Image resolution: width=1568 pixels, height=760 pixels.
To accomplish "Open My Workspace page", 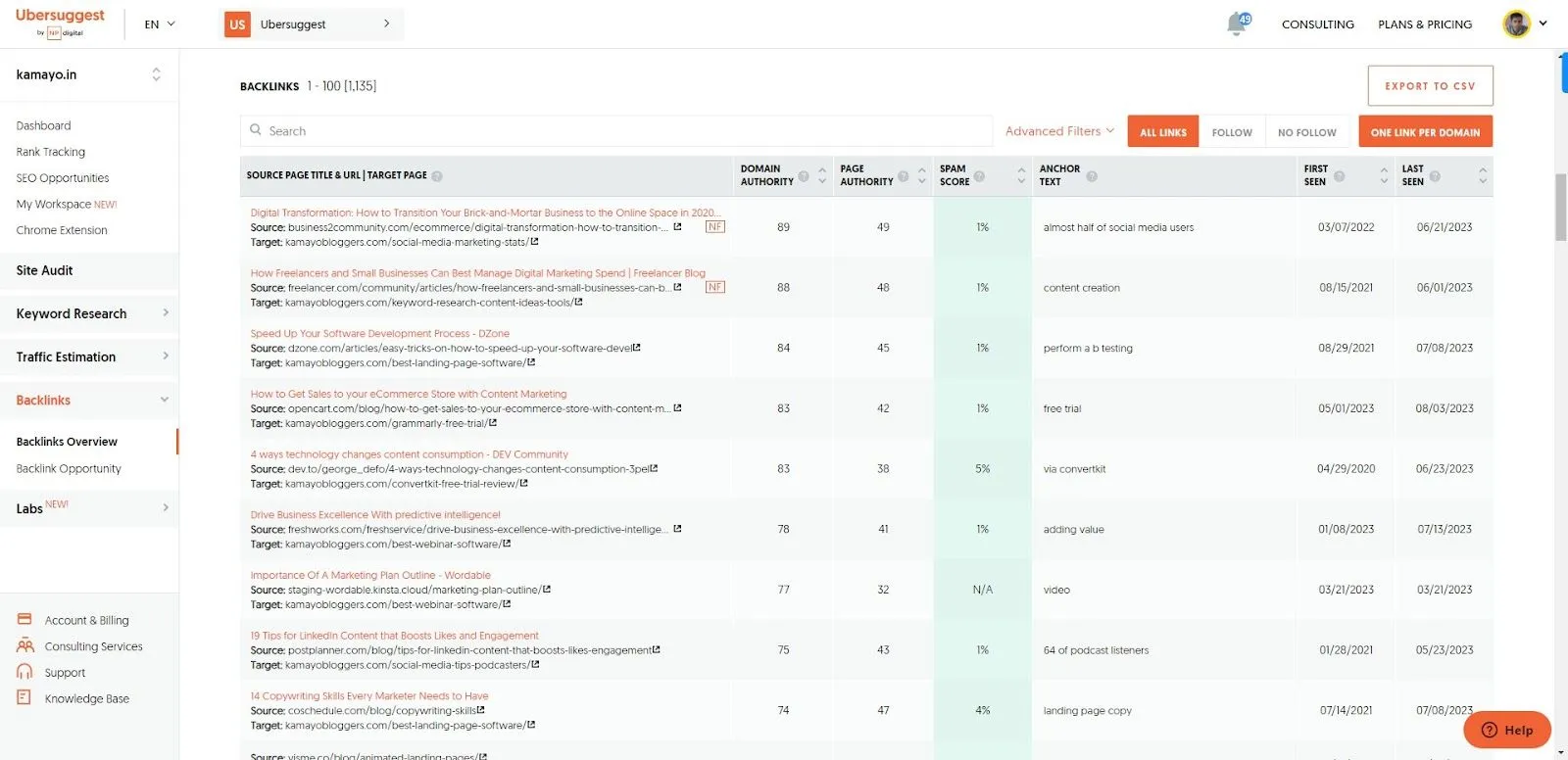I will (x=67, y=204).
